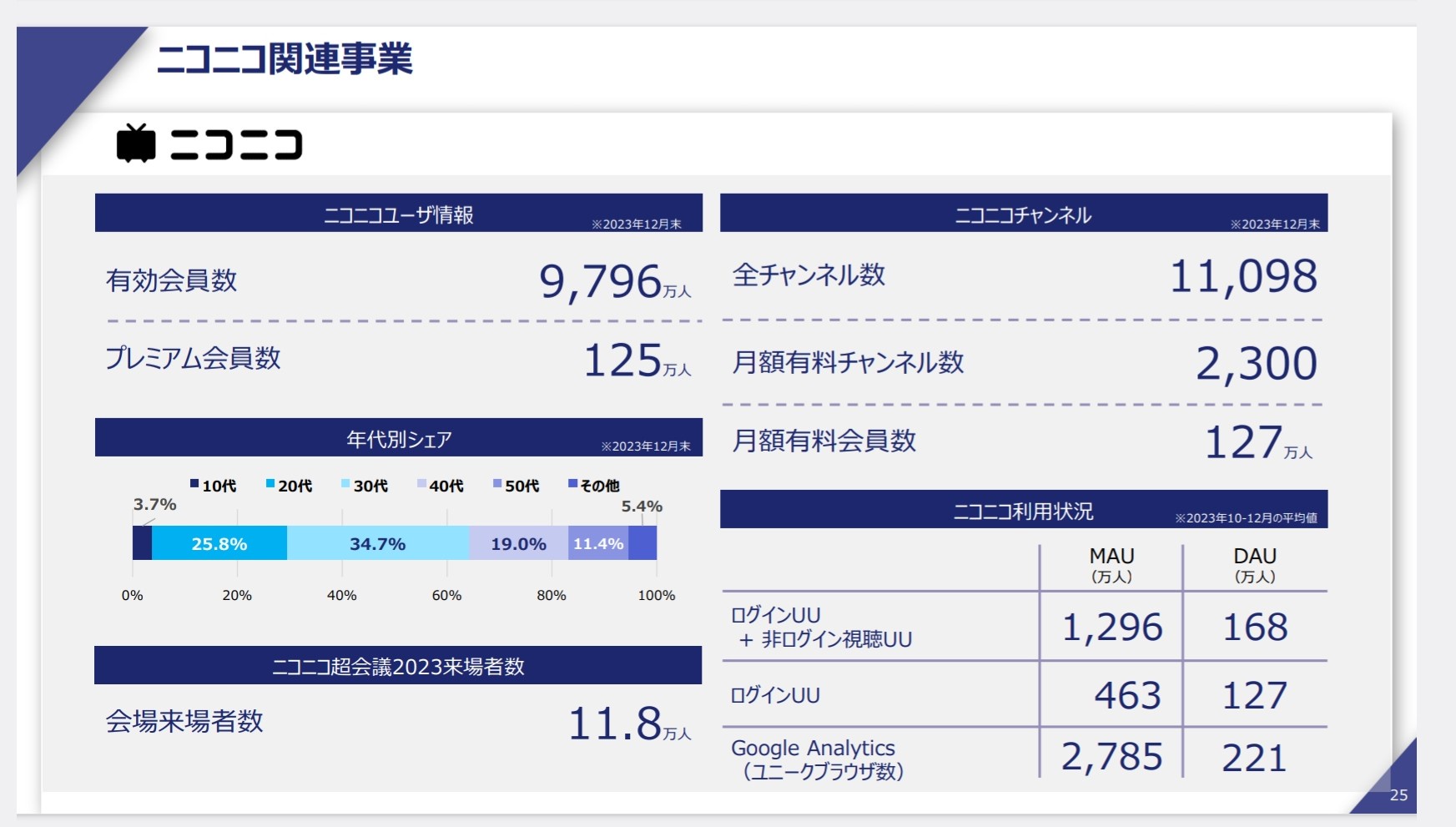
Task: Click the ※2023年12月末 note in 年代別シェア header
Action: (x=646, y=446)
